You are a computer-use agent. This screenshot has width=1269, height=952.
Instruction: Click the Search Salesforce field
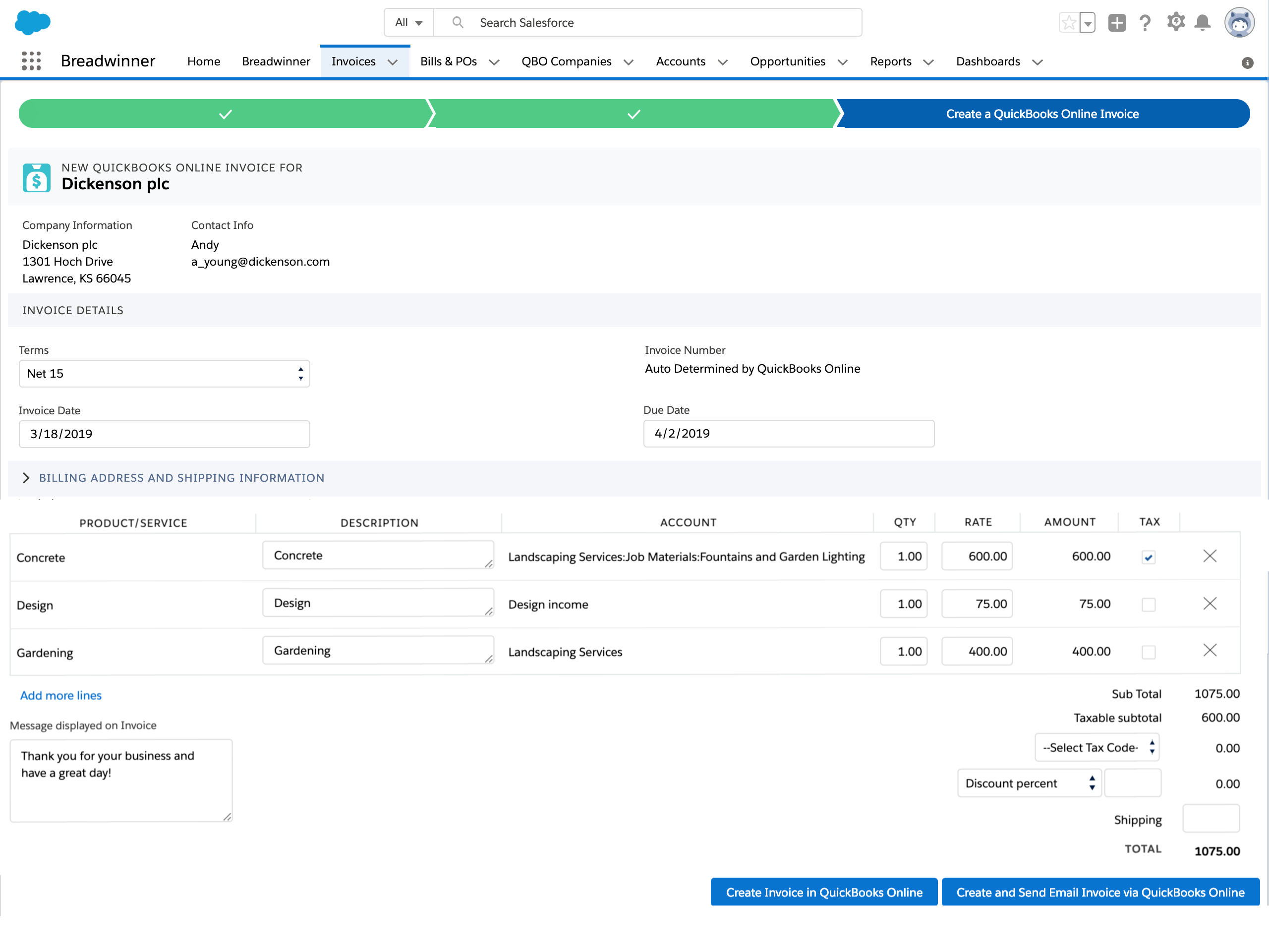click(x=648, y=22)
